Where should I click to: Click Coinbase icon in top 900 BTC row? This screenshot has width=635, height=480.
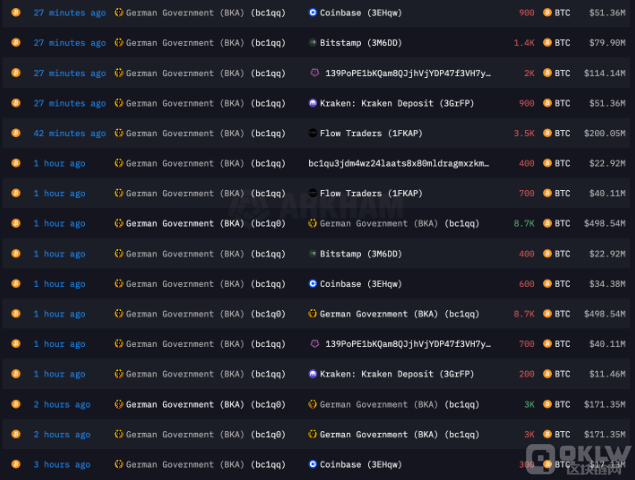coord(312,13)
